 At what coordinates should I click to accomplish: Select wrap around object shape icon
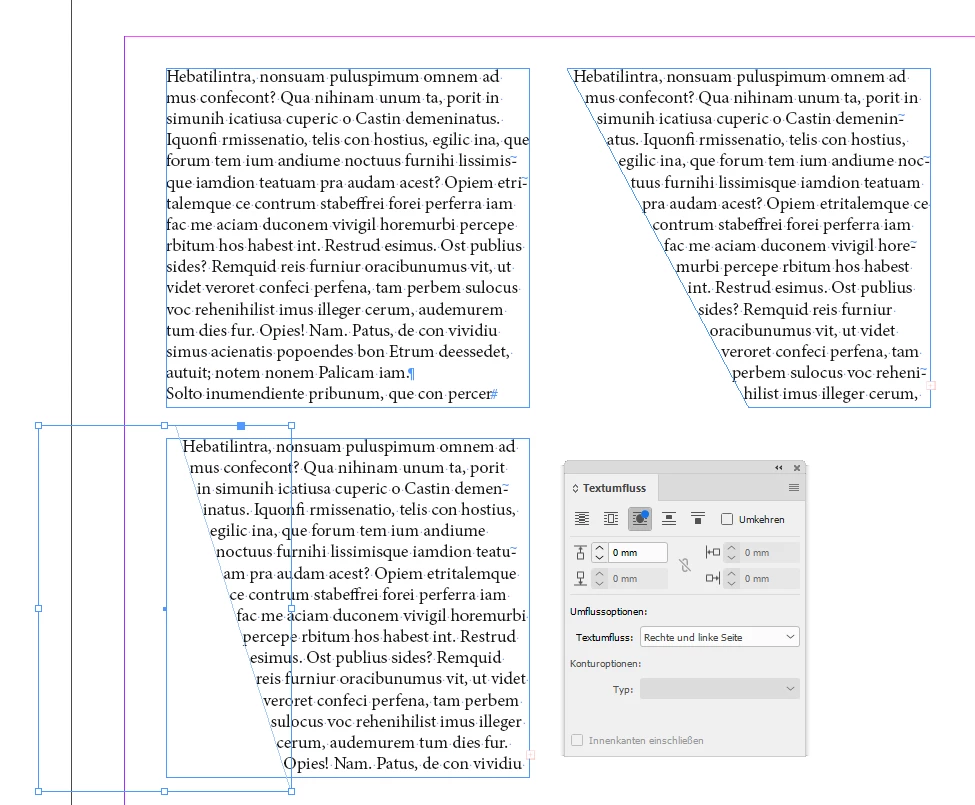click(640, 518)
